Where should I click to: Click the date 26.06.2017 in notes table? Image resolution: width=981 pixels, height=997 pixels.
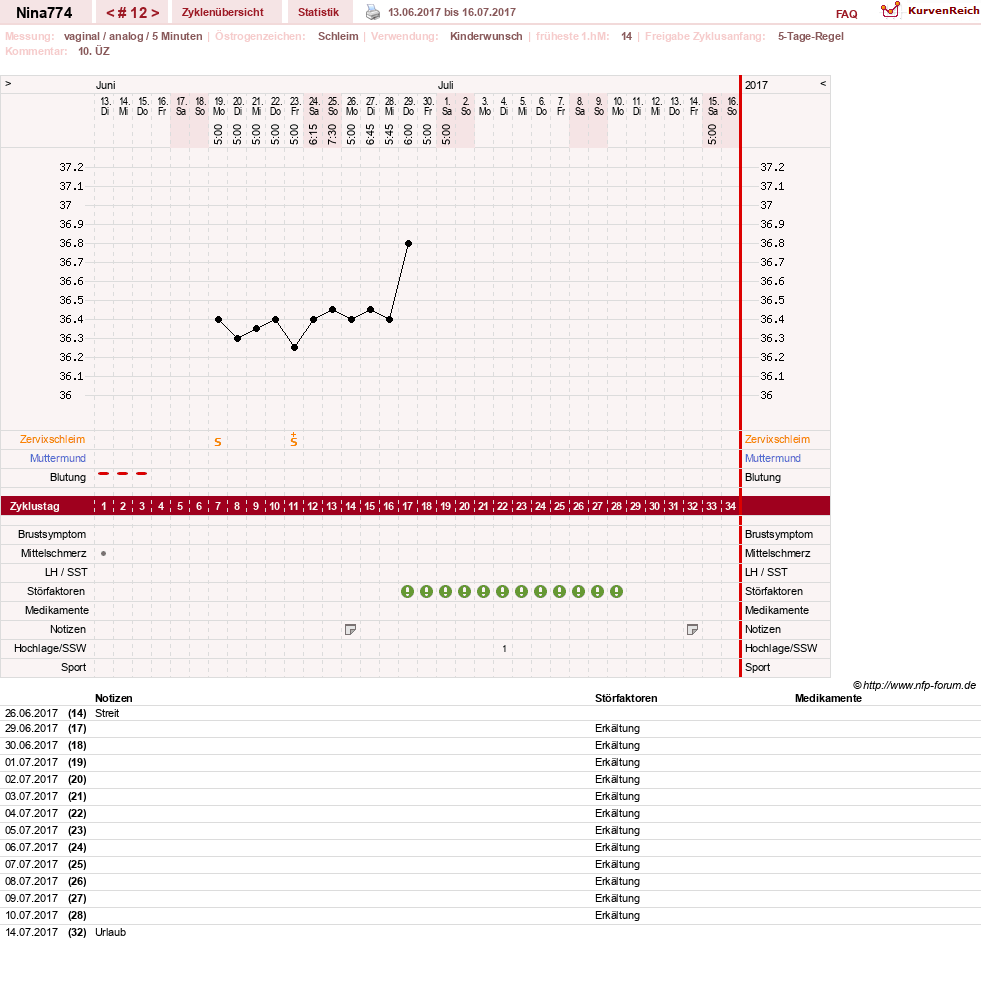[31, 713]
